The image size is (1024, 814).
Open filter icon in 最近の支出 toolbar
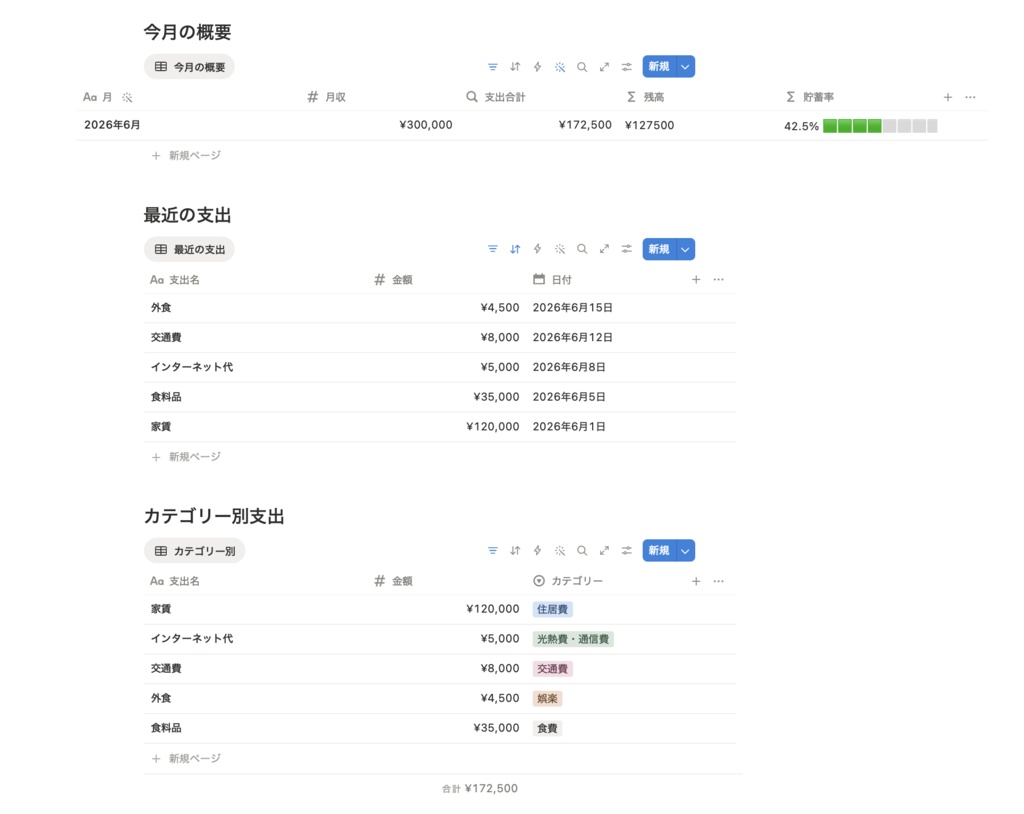pos(492,249)
